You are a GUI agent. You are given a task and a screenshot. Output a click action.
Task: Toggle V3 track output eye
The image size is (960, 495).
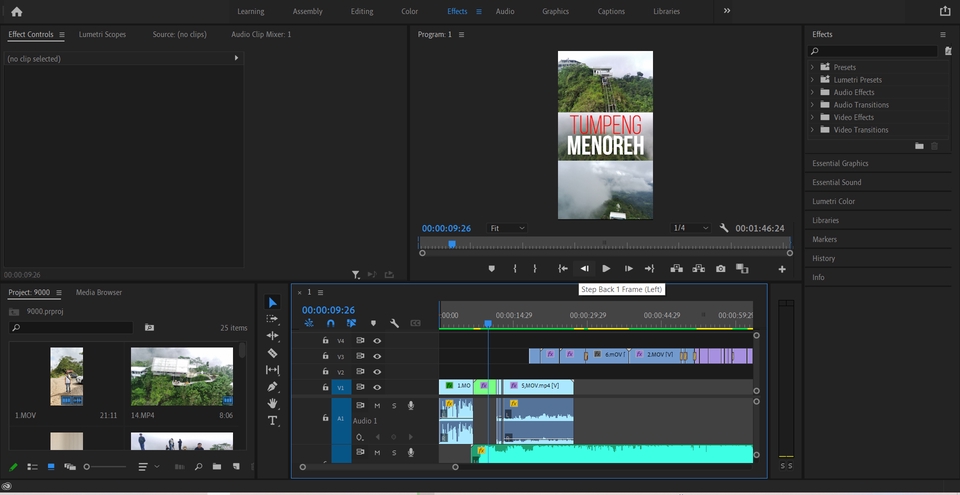[377, 356]
